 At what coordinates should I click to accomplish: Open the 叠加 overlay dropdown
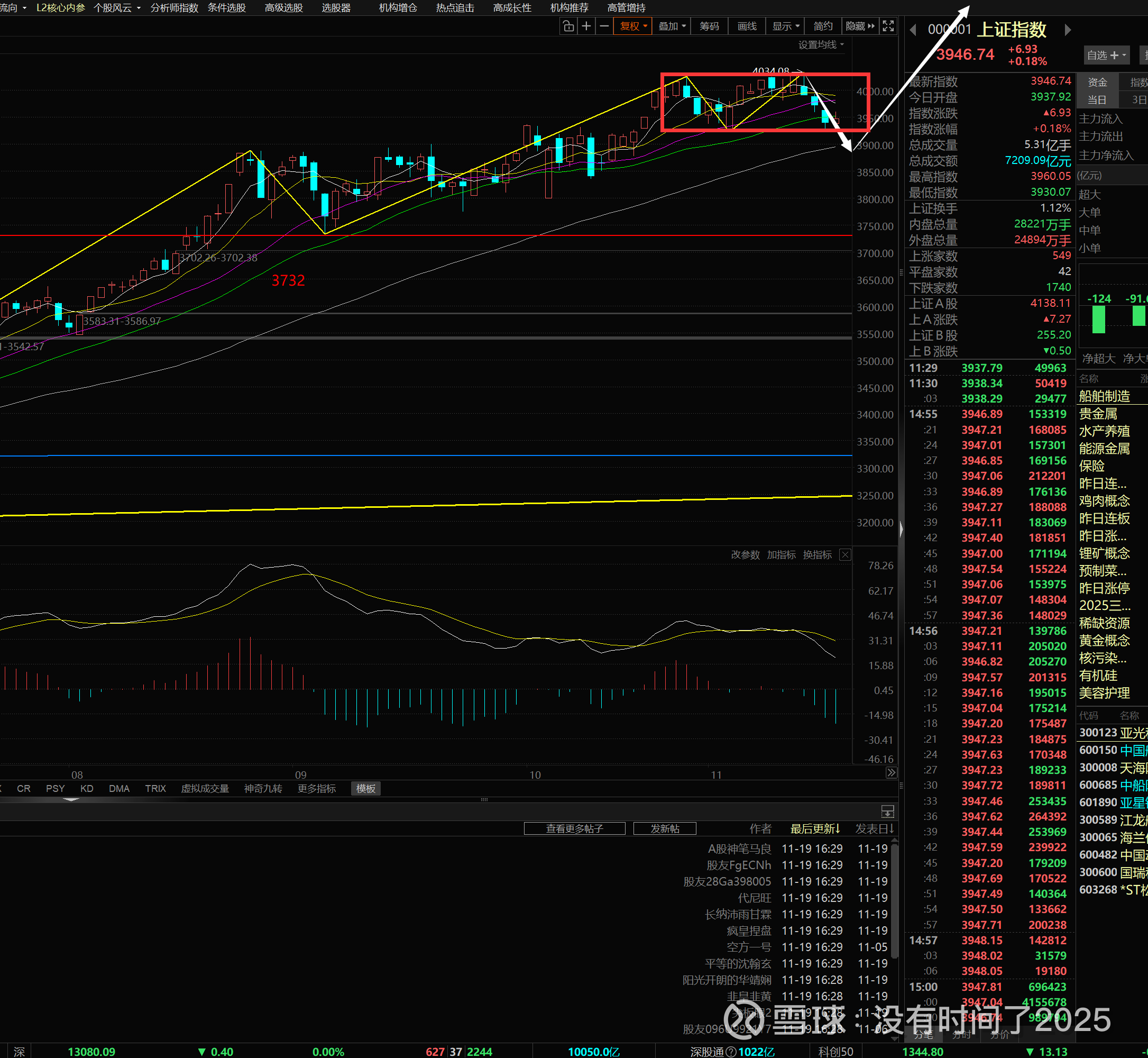coord(671,26)
